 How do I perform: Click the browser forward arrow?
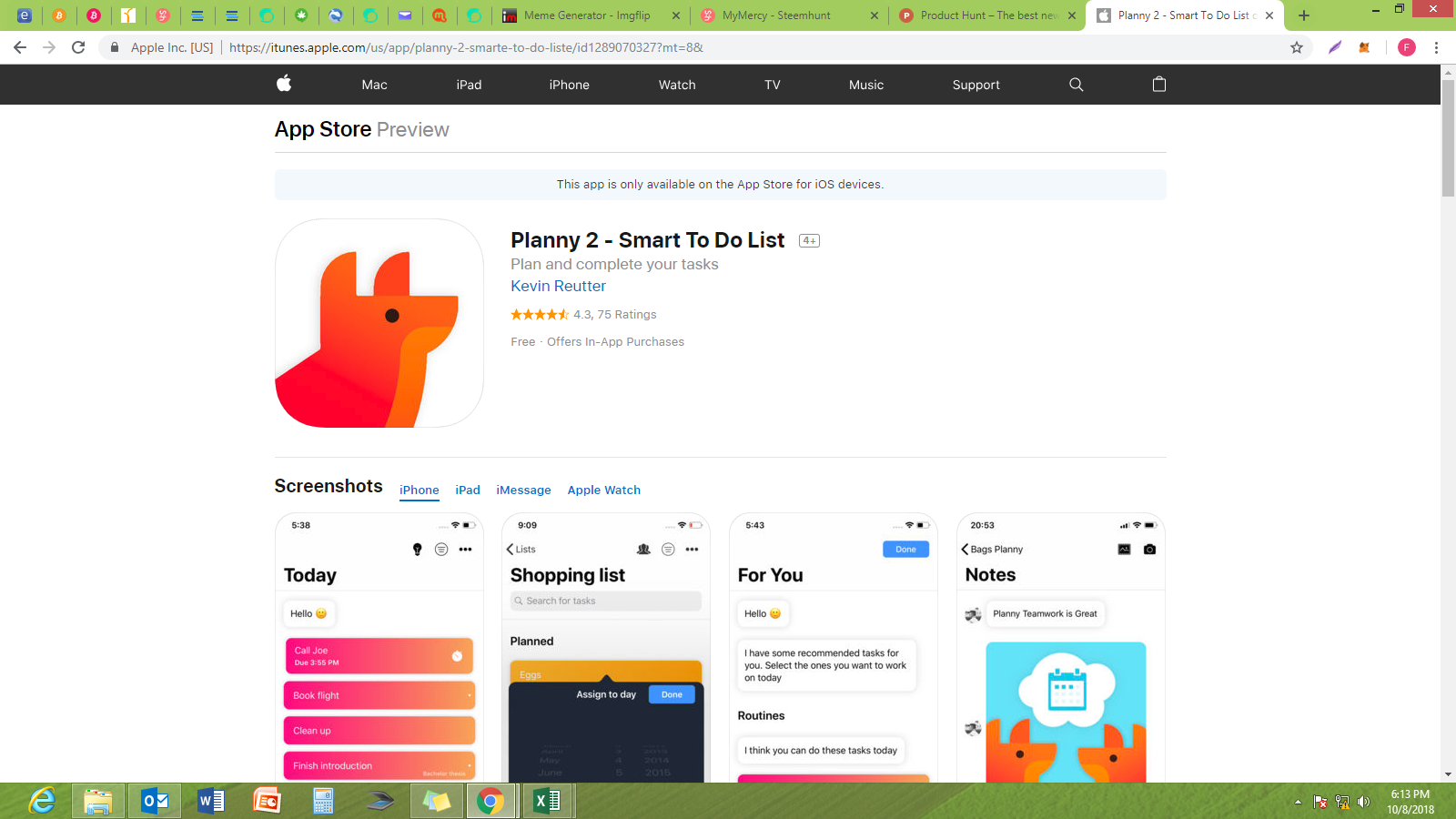(49, 47)
